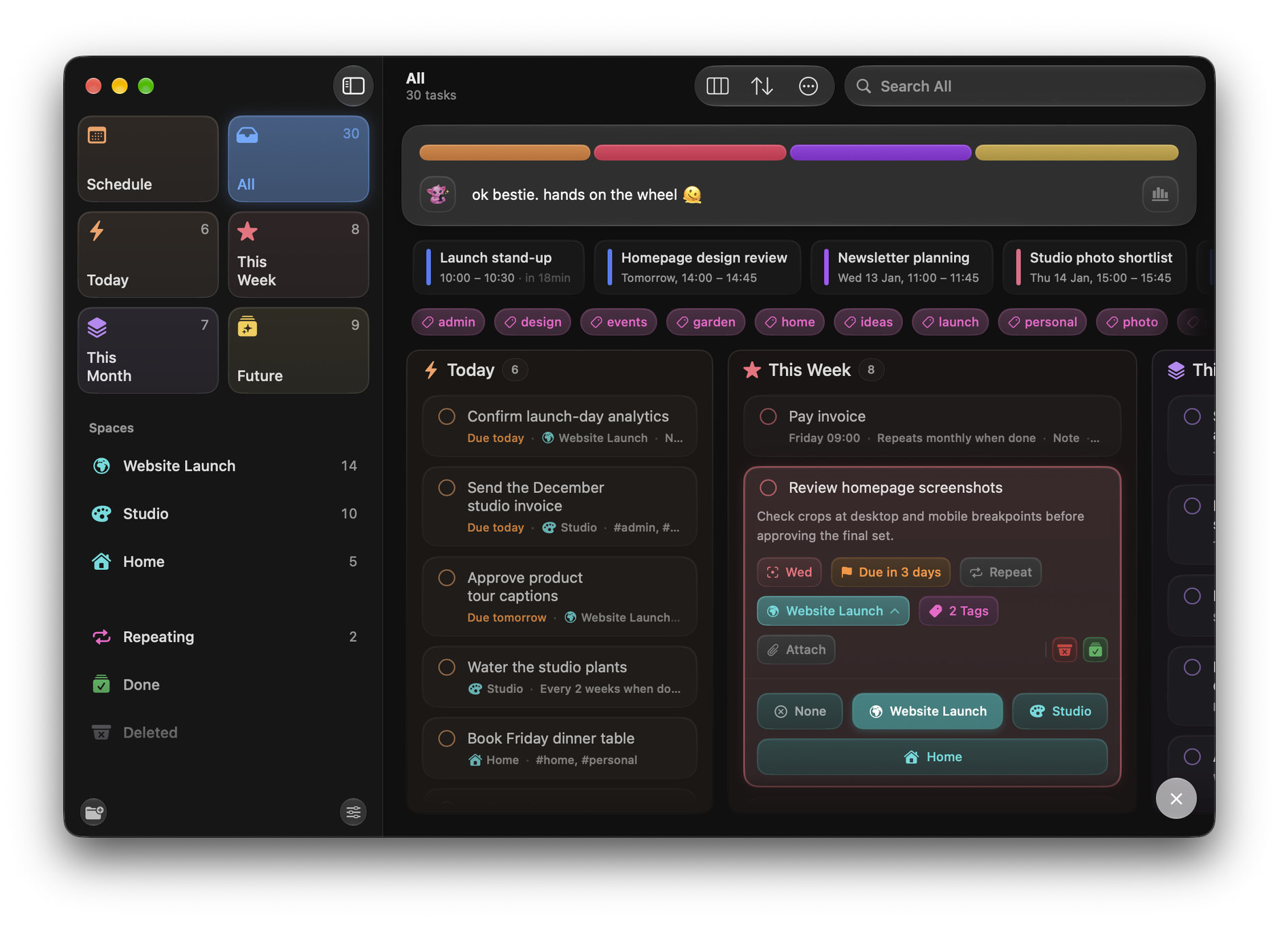Select the This Month sidebar tile

click(x=148, y=350)
